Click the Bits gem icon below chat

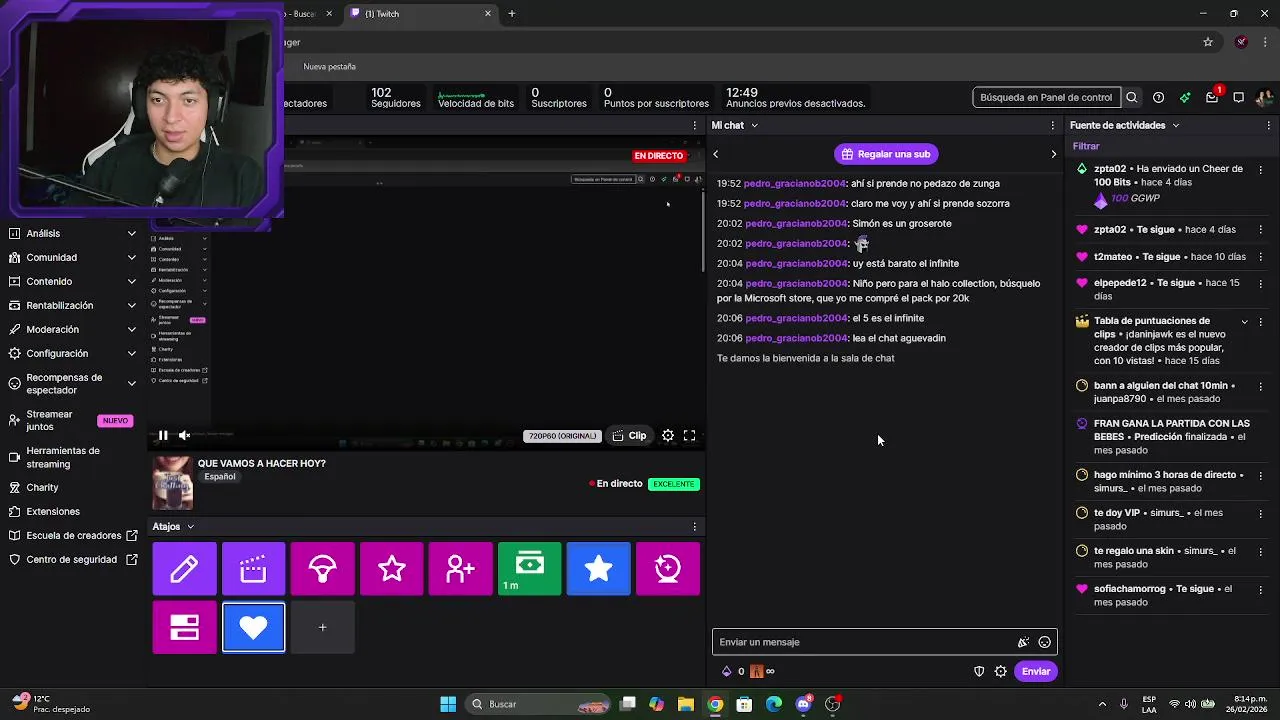(727, 671)
